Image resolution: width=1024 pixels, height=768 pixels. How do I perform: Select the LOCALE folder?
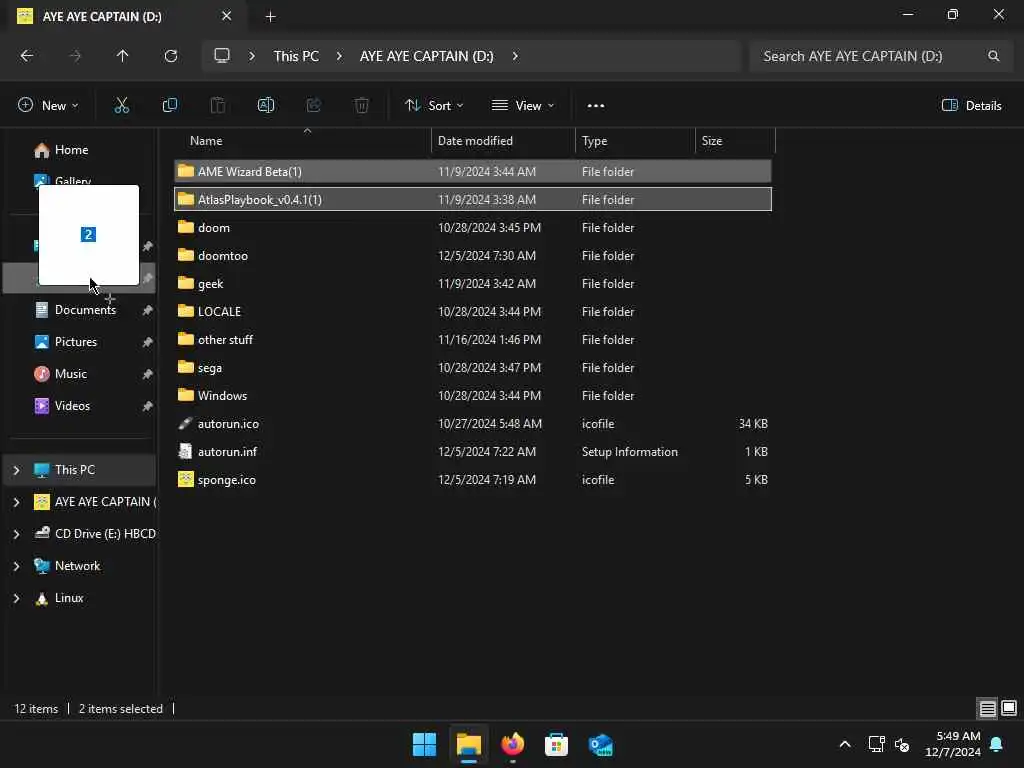click(473, 312)
